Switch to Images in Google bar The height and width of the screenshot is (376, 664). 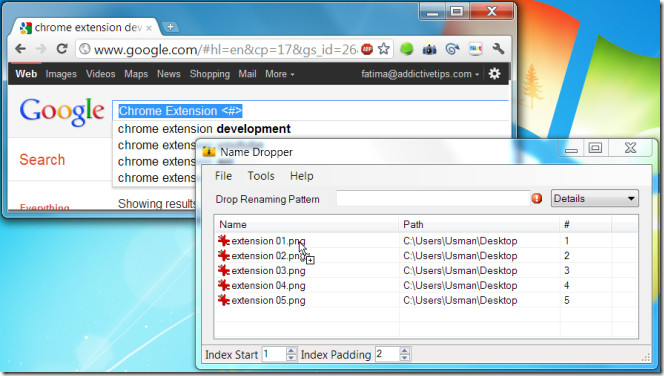click(61, 74)
